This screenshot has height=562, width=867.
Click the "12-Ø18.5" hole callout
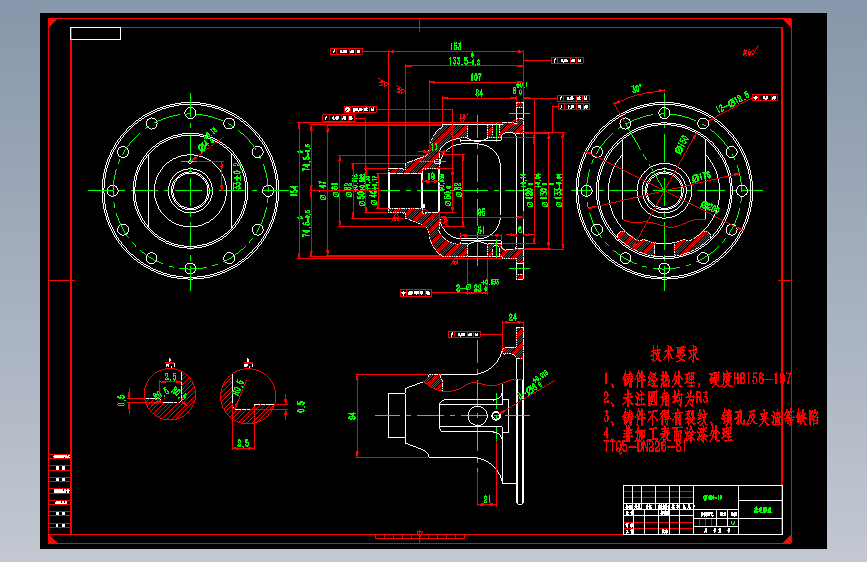click(733, 103)
